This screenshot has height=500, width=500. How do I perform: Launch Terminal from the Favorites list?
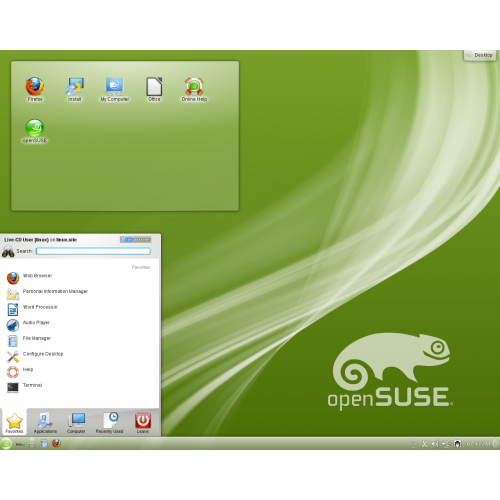78,387
